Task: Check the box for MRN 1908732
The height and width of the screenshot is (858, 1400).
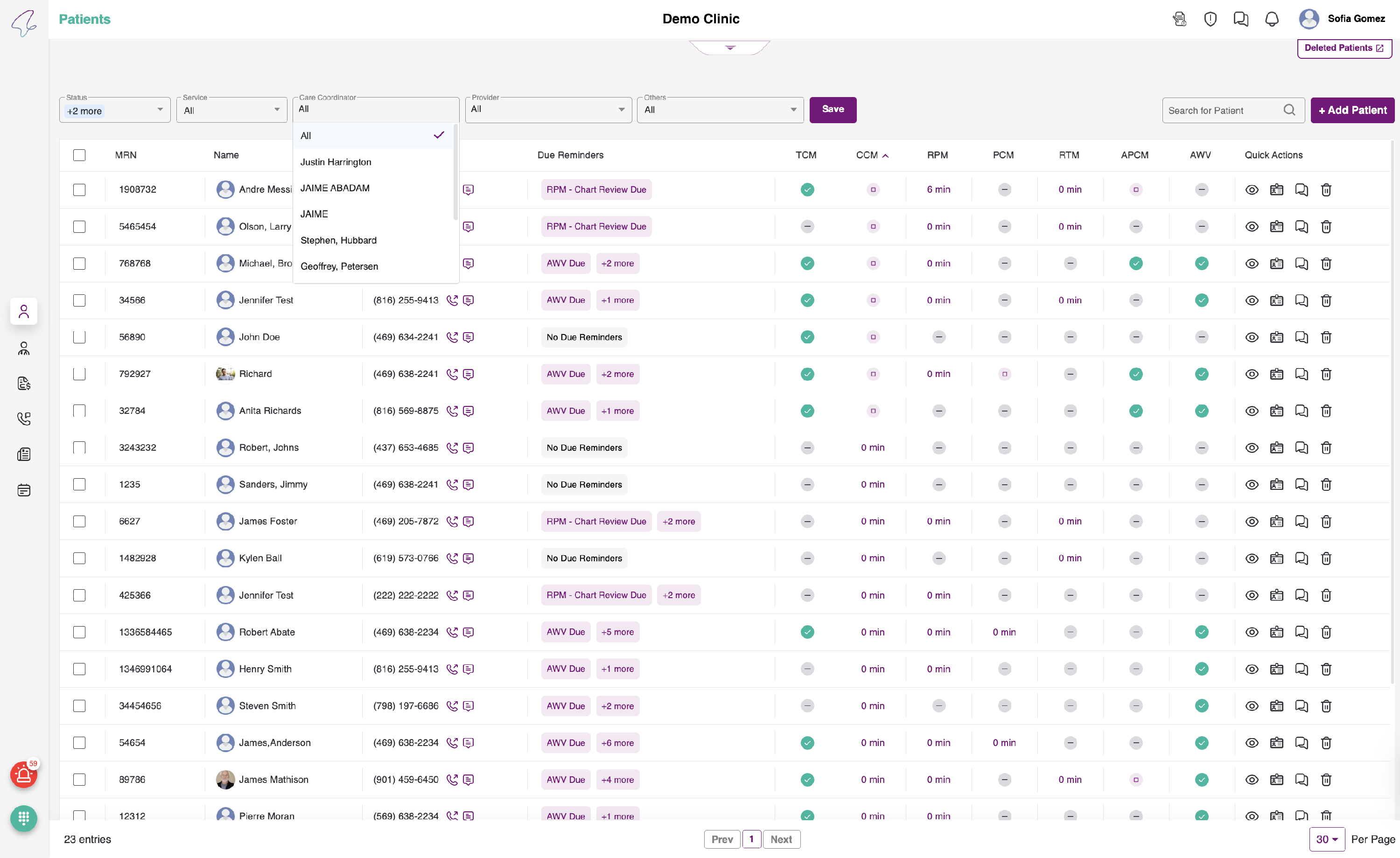Action: 79,190
